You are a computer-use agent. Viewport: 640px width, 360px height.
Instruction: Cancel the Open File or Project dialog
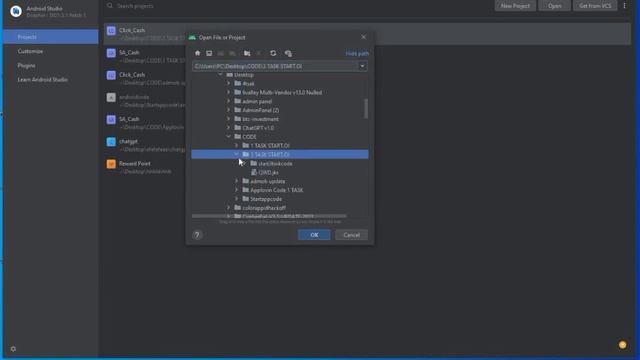(x=351, y=235)
